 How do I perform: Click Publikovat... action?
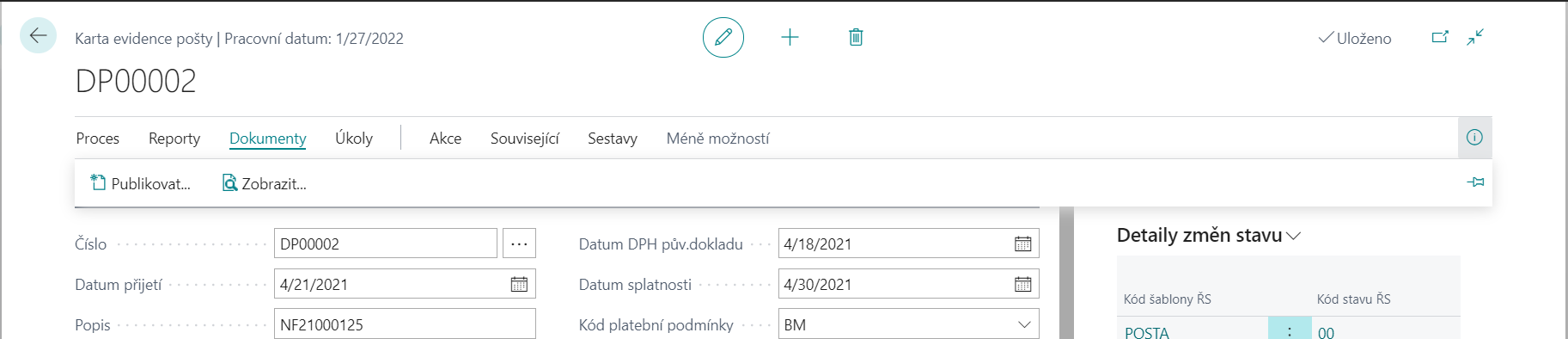click(x=141, y=183)
